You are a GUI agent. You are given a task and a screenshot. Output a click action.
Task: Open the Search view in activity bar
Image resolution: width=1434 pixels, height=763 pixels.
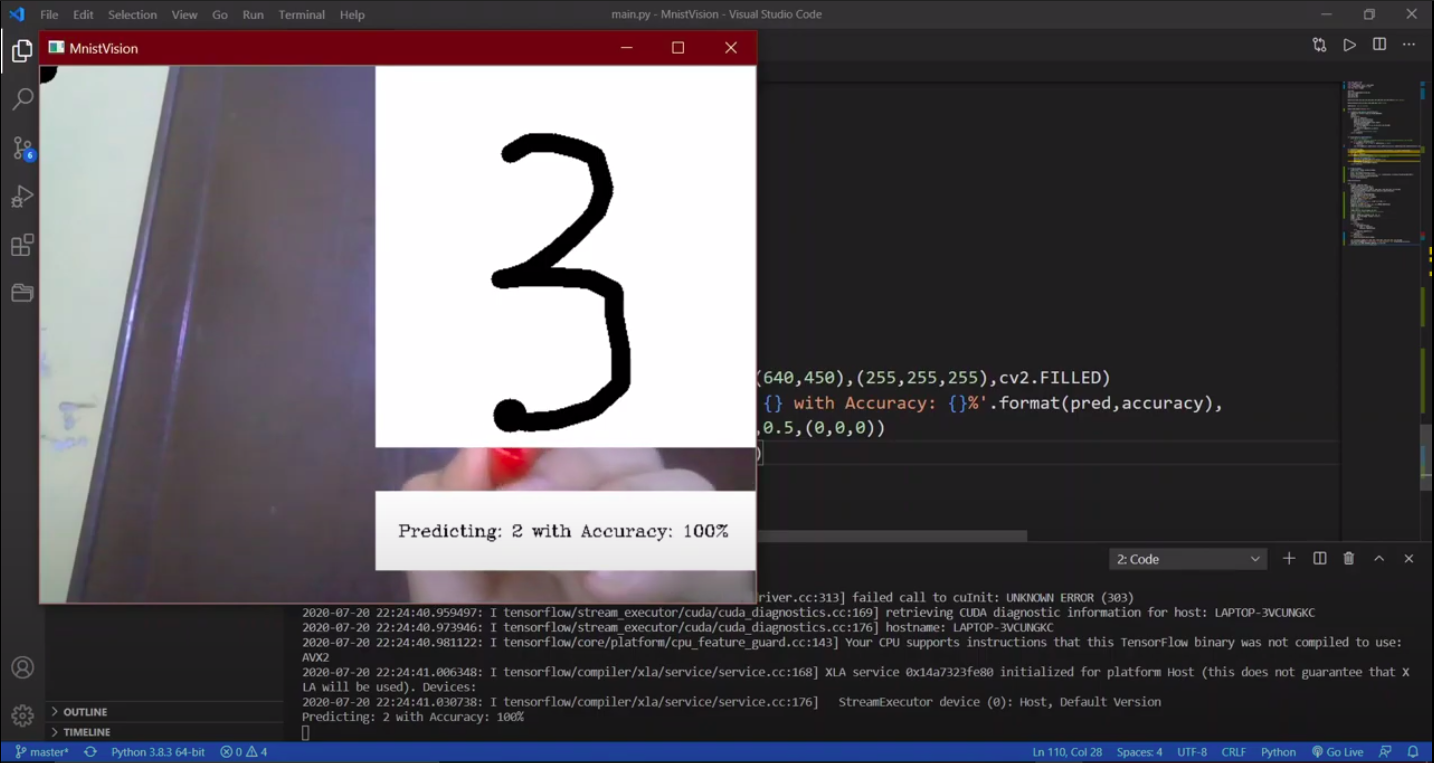pos(22,99)
